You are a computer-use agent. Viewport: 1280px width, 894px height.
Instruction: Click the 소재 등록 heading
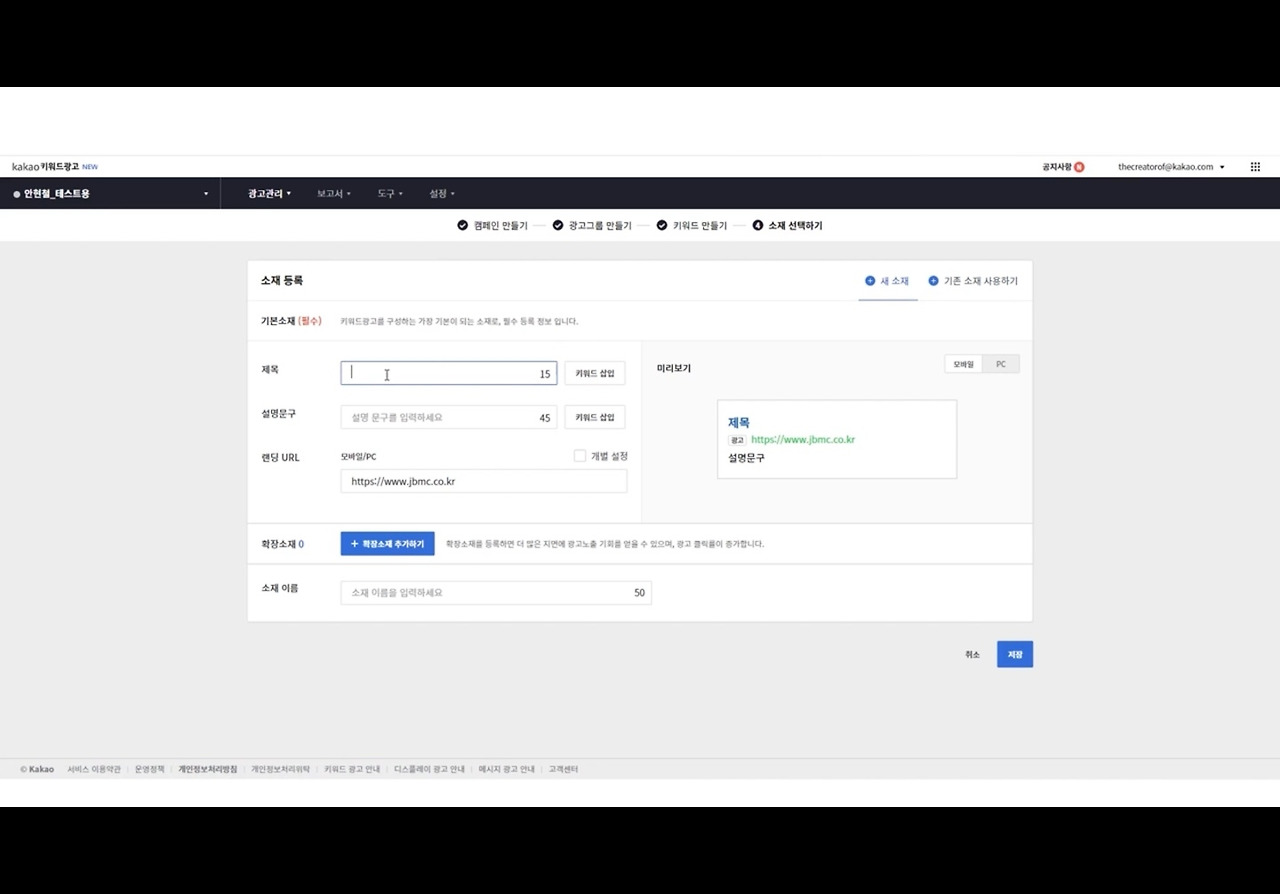pyautogui.click(x=282, y=281)
